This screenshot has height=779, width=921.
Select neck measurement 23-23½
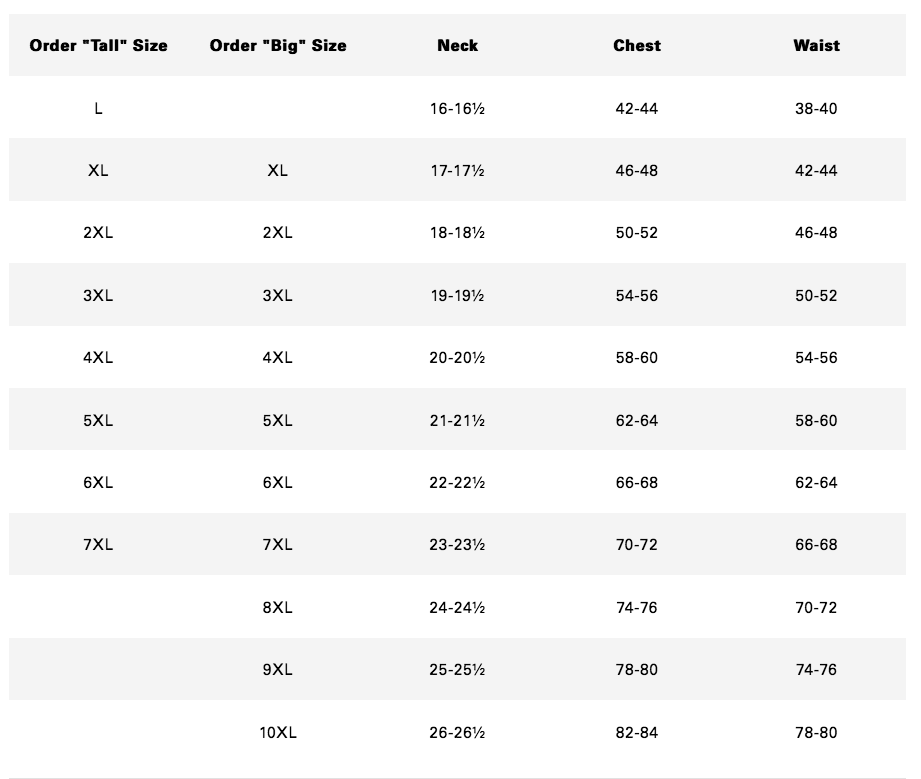click(x=457, y=544)
